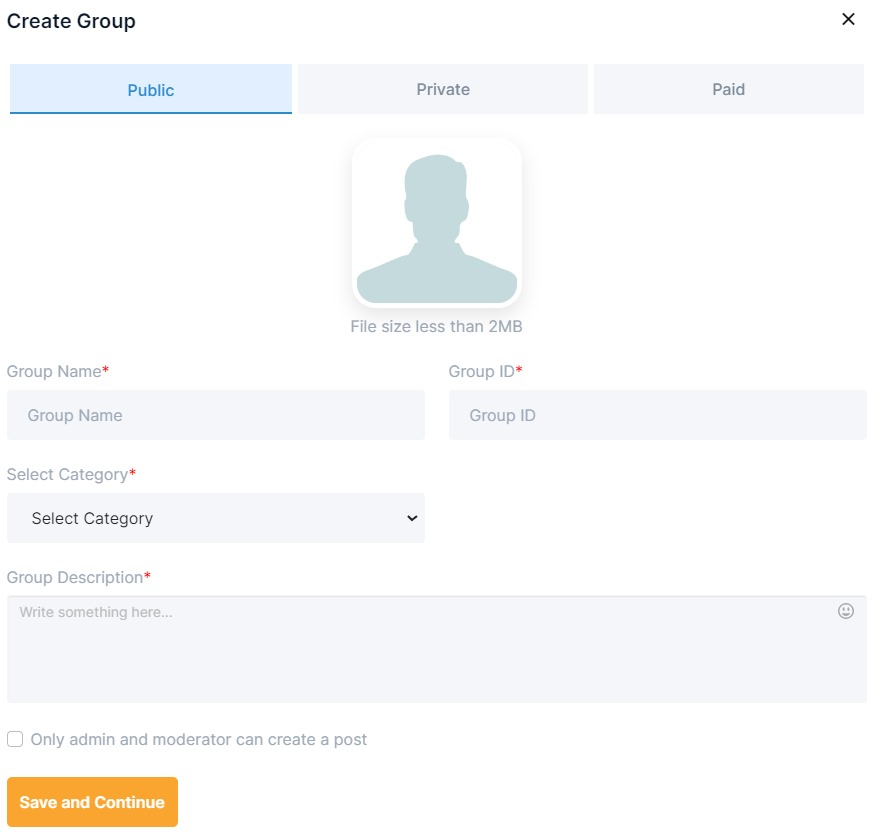Screen dimensions: 883x838
Task: Select the Paid group tab
Action: pos(728,89)
